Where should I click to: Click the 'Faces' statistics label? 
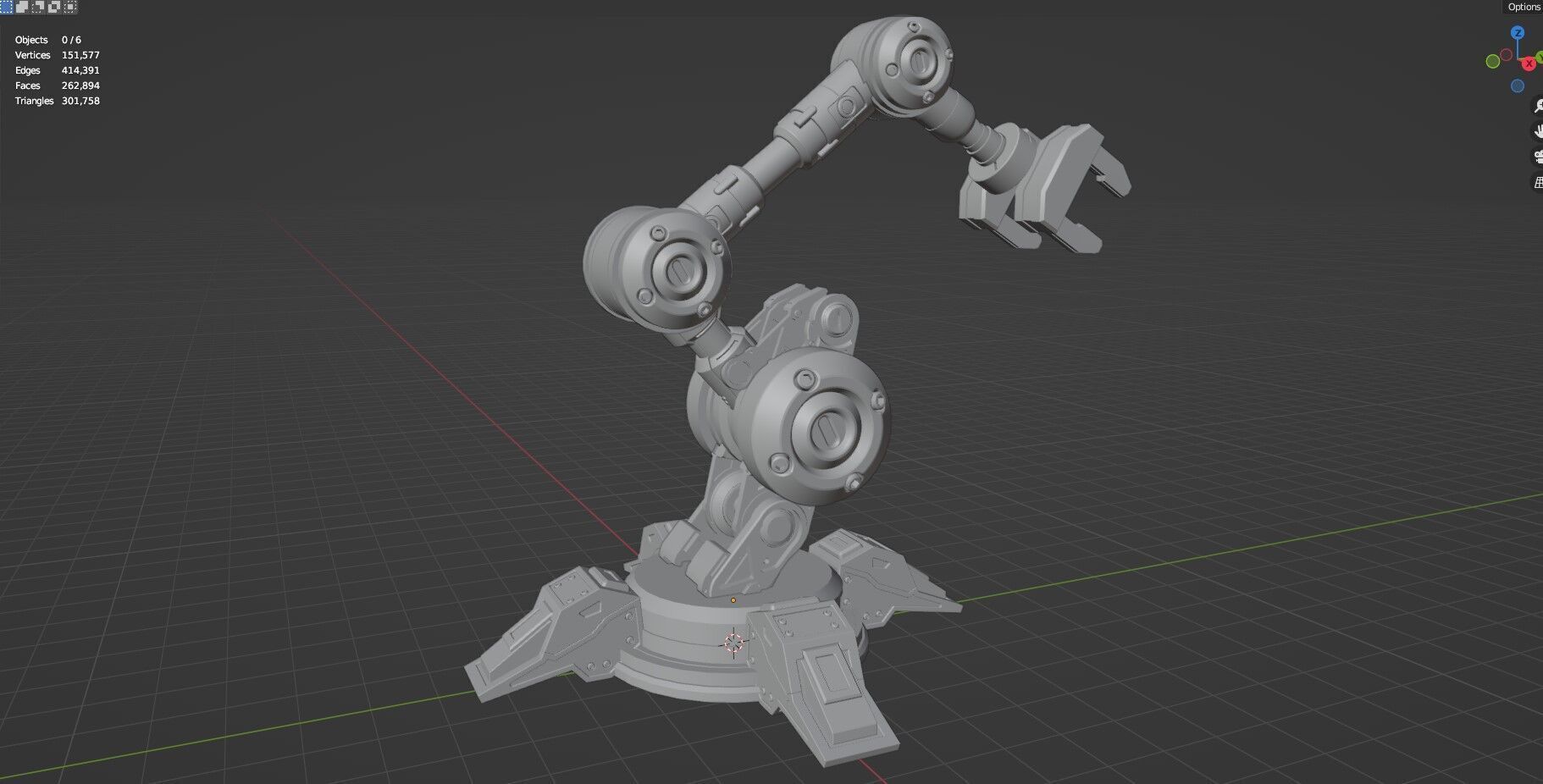(28, 86)
